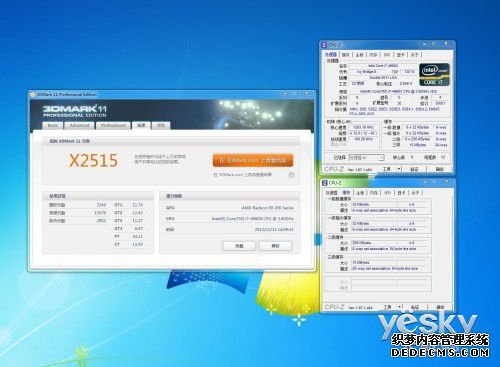Click the 3DMark 11 title bar icon
Image resolution: width=500 pixels, height=367 pixels.
click(33, 94)
